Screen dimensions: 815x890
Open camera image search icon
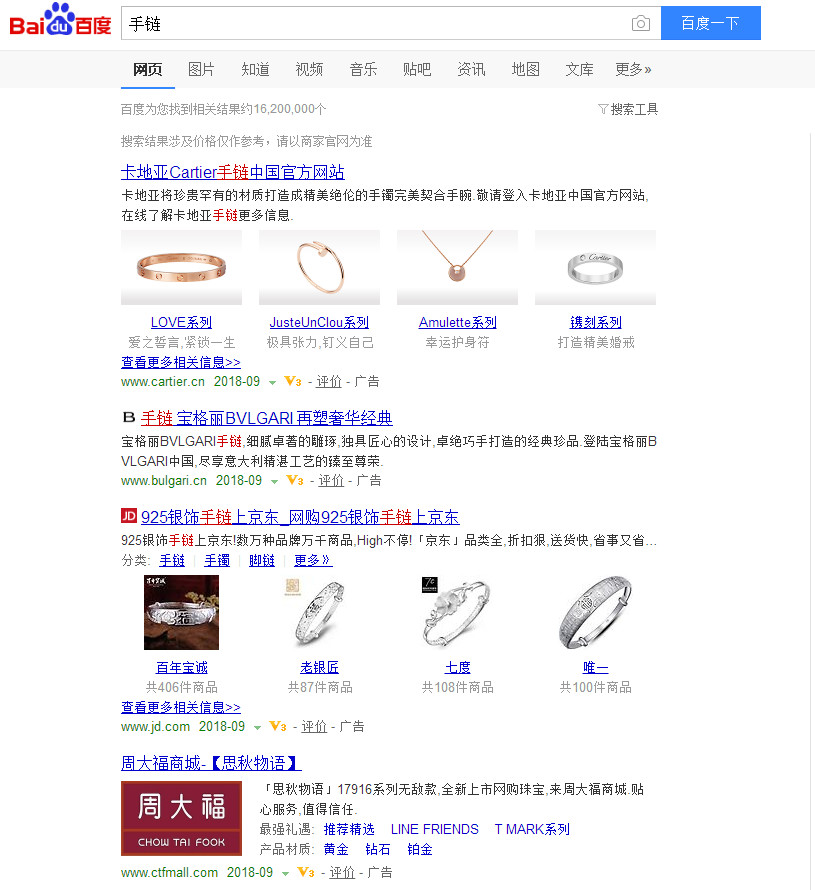tap(641, 23)
